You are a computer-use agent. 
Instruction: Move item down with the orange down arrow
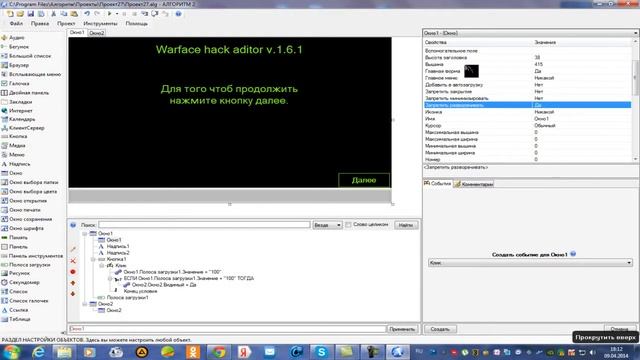tap(73, 294)
